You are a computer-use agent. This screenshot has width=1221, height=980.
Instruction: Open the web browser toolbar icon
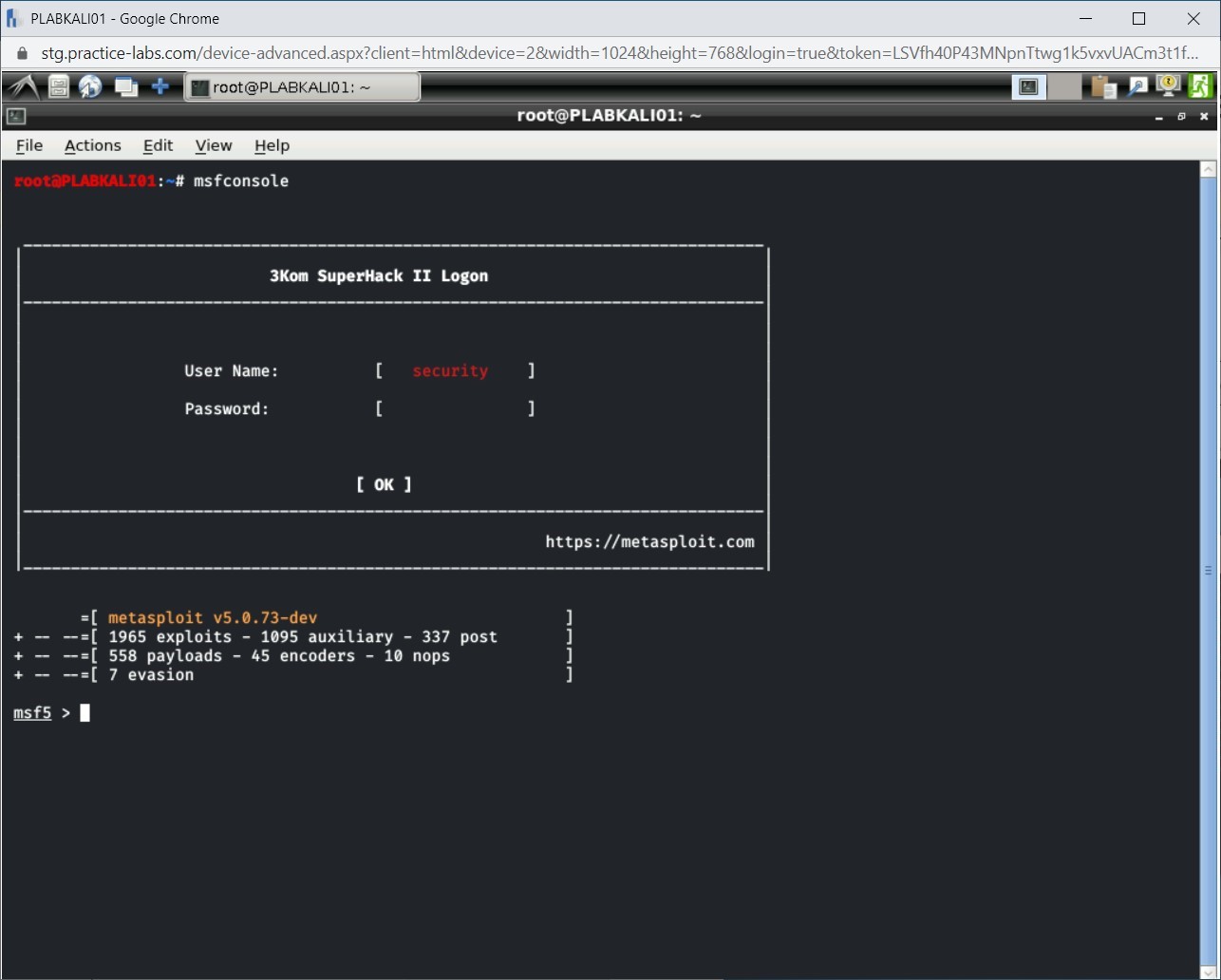(91, 86)
